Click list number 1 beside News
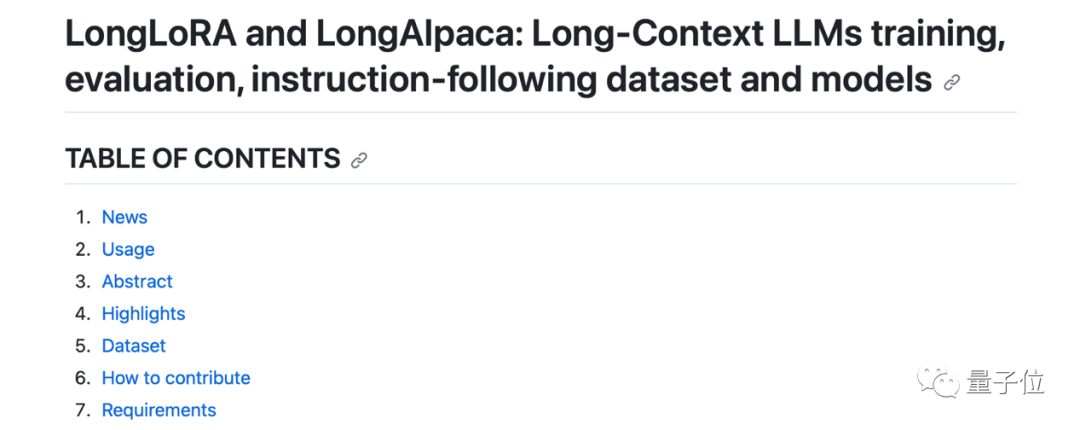This screenshot has height=430, width=1080. pos(82,217)
